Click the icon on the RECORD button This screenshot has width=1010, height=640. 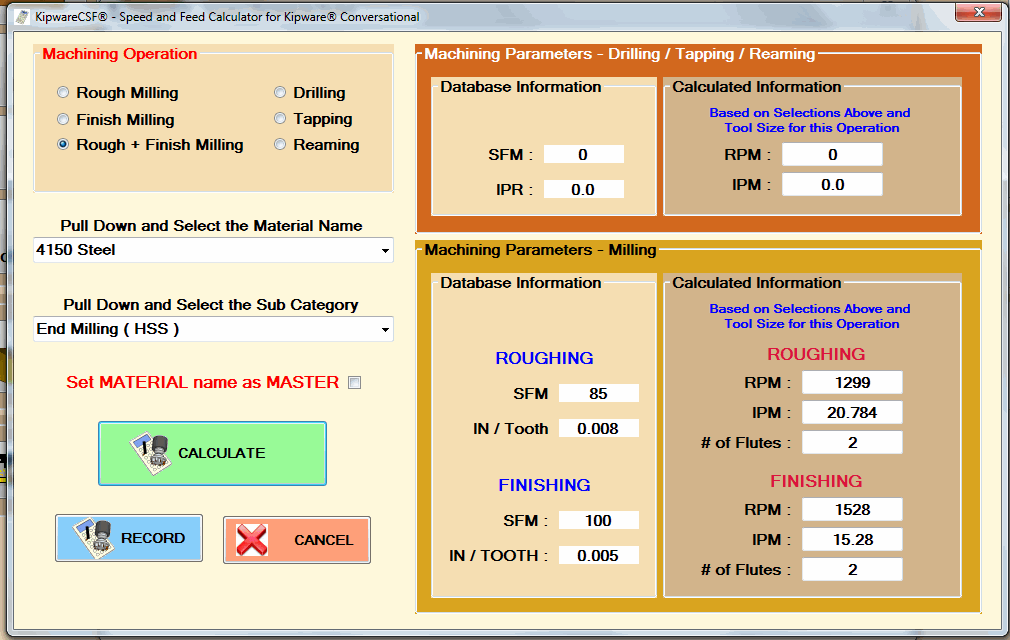tap(95, 539)
